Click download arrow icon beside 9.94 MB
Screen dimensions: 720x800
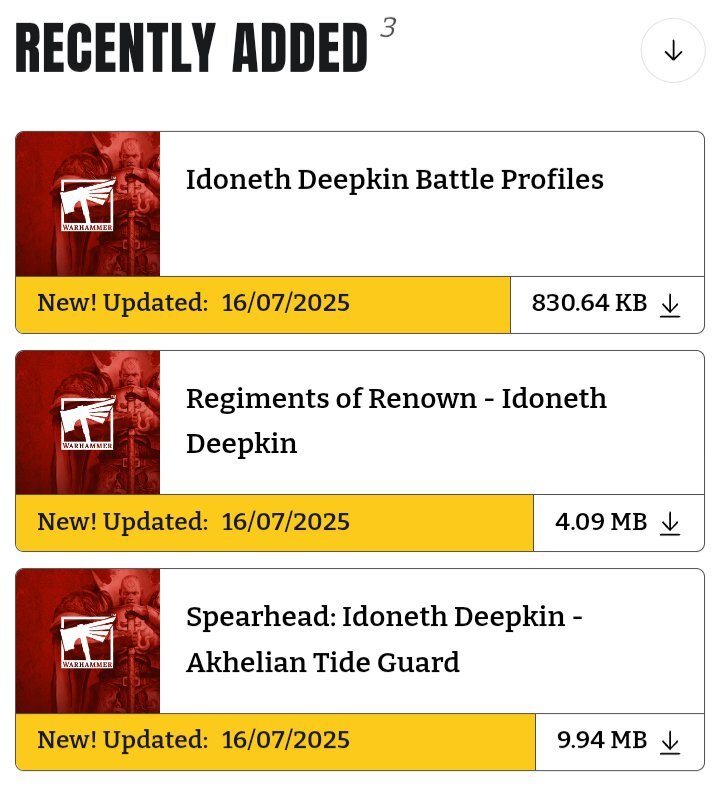(669, 742)
